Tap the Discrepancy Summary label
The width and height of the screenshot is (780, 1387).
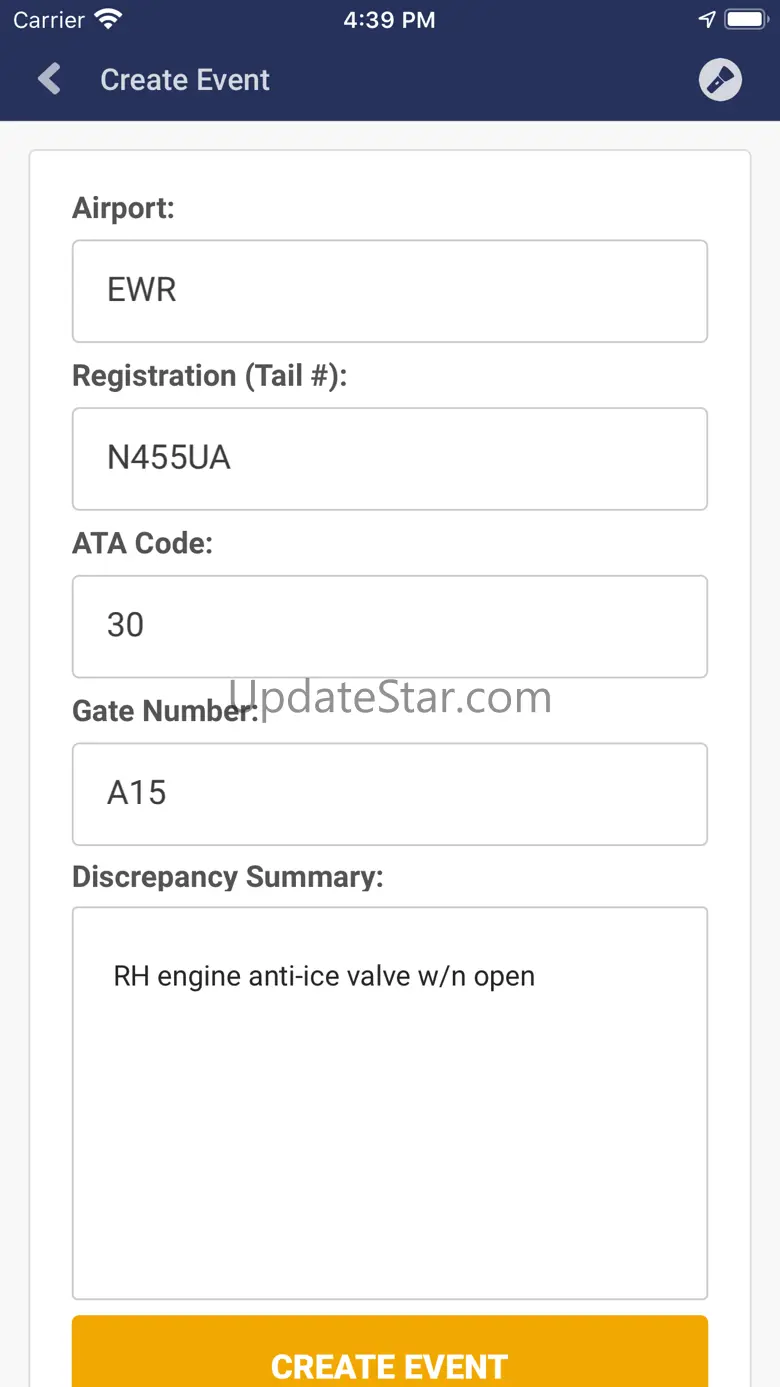click(228, 877)
